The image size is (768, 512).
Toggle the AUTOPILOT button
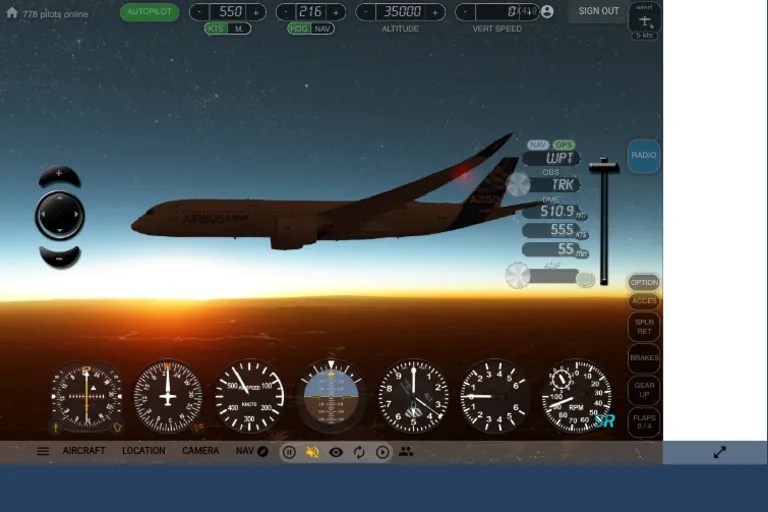149,11
